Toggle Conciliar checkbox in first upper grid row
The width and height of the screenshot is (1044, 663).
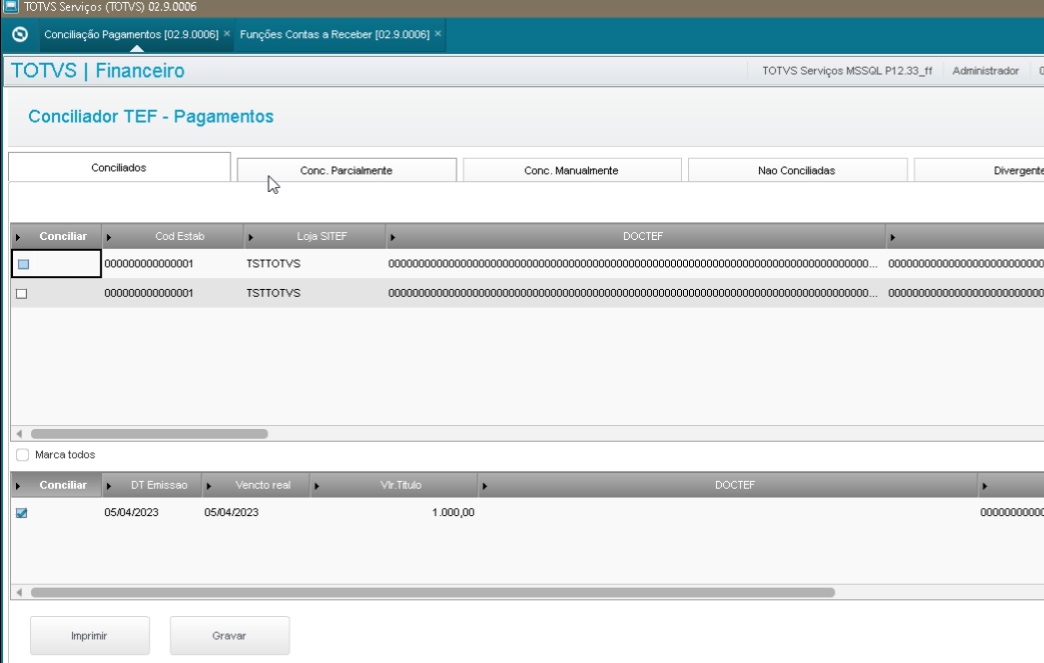[23, 264]
